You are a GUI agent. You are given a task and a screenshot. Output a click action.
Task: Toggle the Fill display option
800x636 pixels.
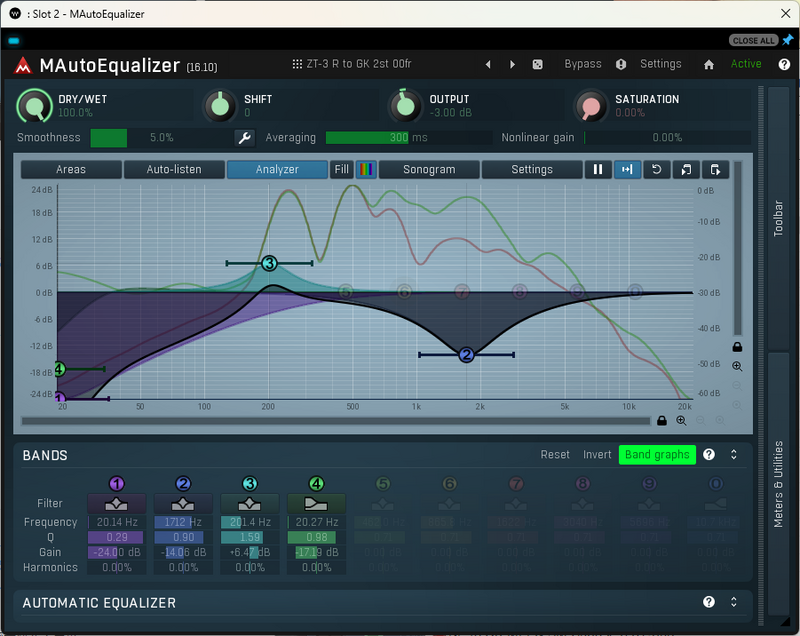[341, 169]
